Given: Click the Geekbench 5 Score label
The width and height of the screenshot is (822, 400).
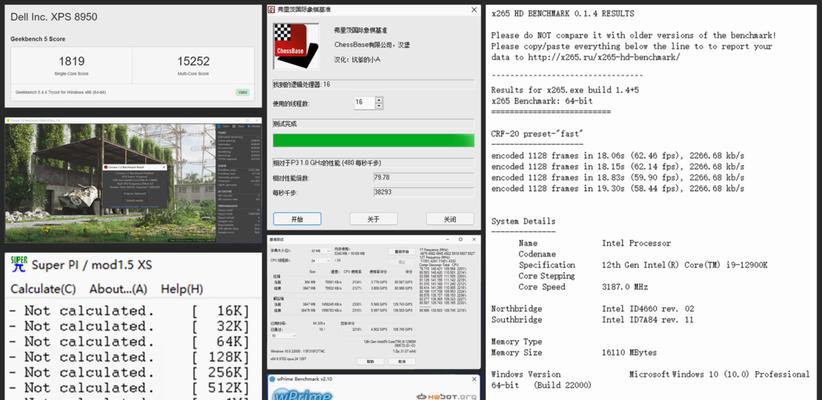Looking at the screenshot, I should 38,39.
